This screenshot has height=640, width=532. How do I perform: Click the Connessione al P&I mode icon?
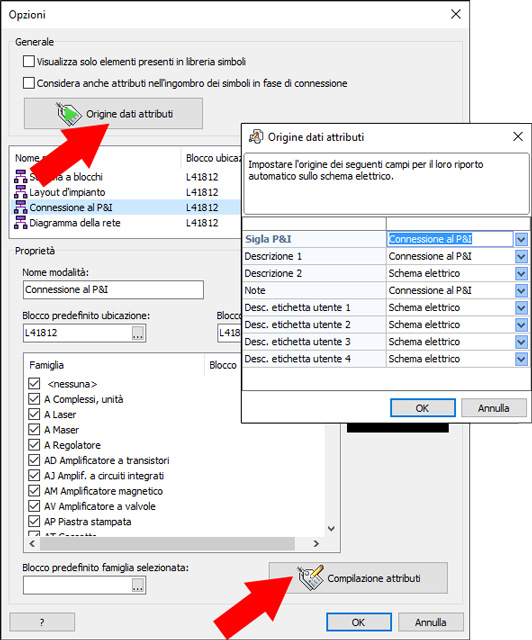tap(20, 207)
